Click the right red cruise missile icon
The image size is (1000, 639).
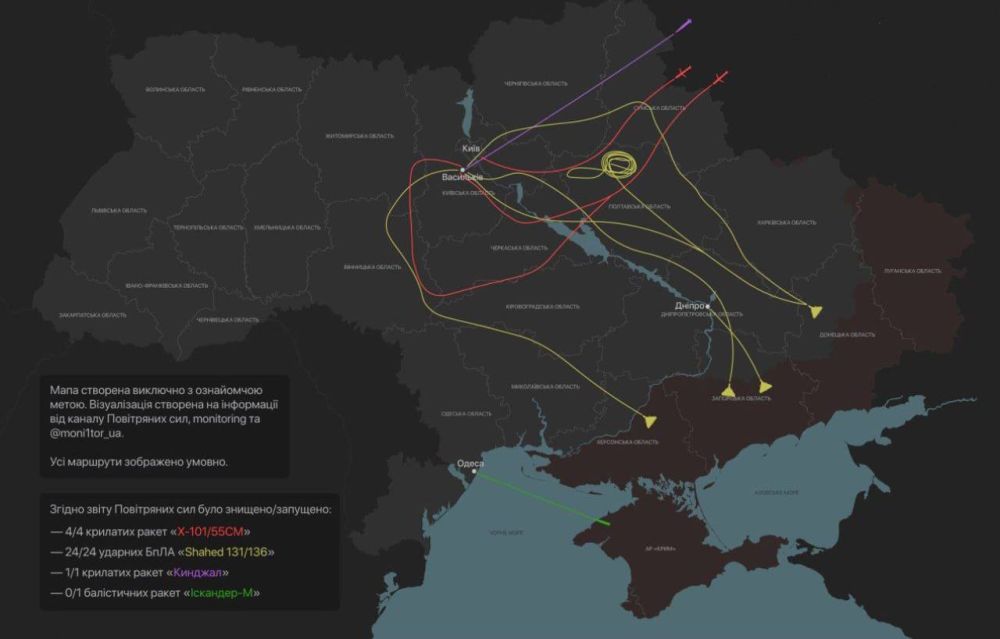click(x=722, y=76)
